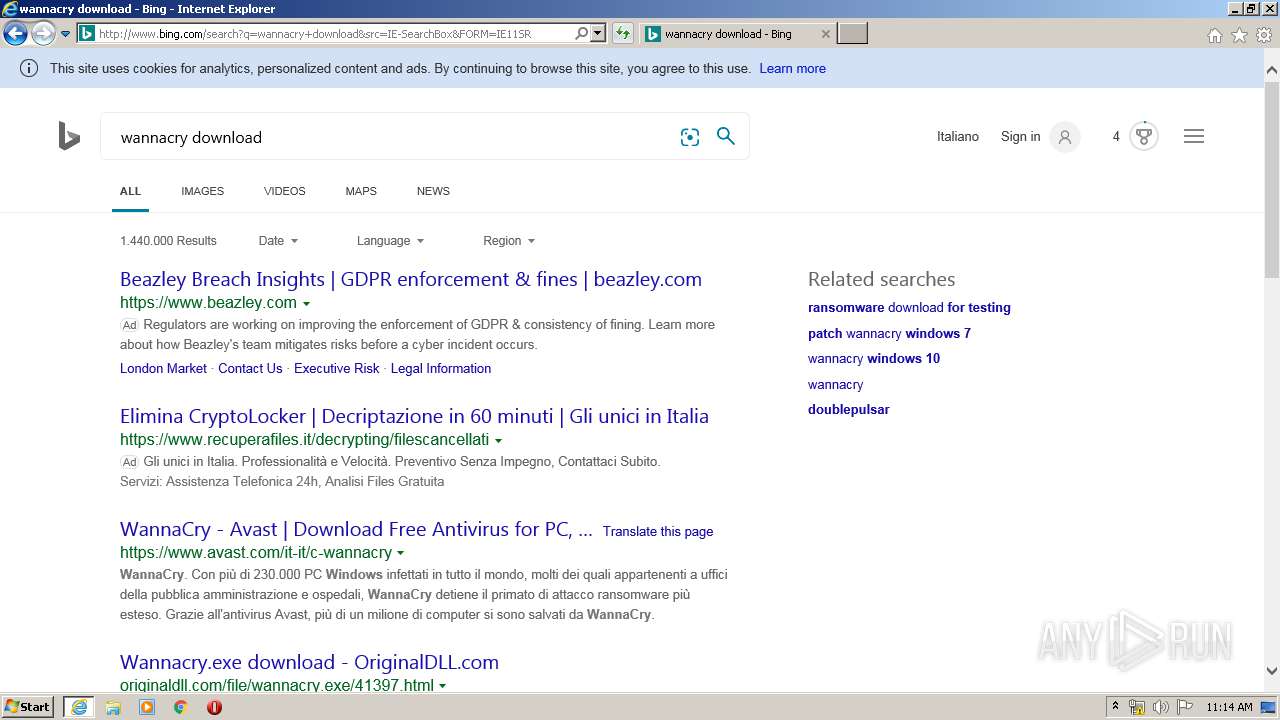Click the IE Forward arrow button
This screenshot has width=1280, height=720.
point(43,34)
